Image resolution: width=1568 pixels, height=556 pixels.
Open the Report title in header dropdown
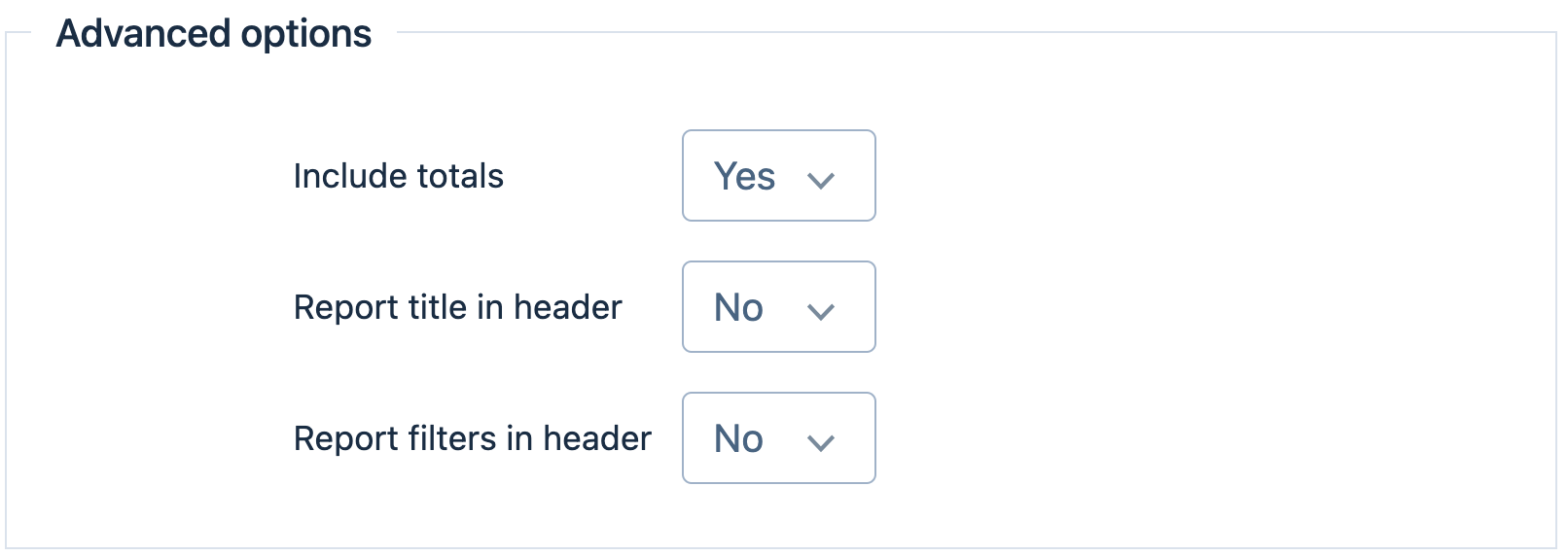pyautogui.click(x=778, y=307)
